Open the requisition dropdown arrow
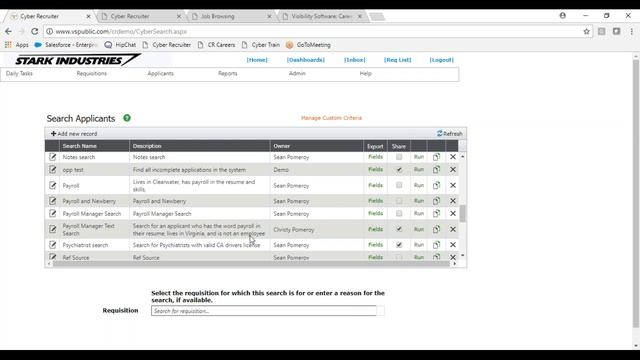 (380, 311)
